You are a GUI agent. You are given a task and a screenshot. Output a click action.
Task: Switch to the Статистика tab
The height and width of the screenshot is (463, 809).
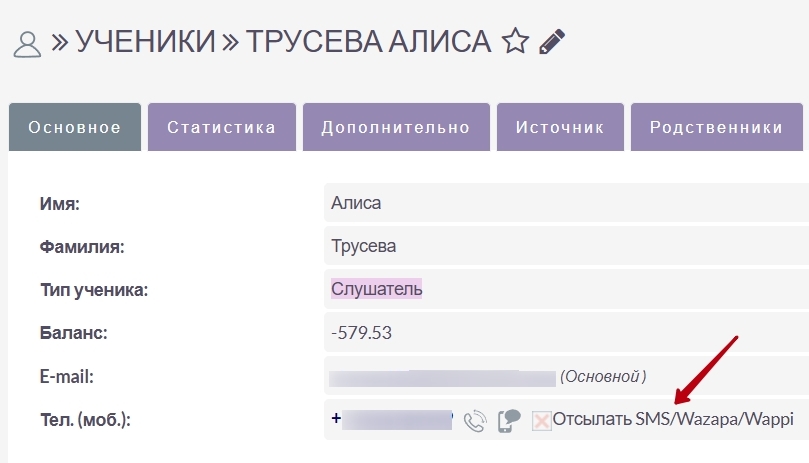tap(221, 127)
